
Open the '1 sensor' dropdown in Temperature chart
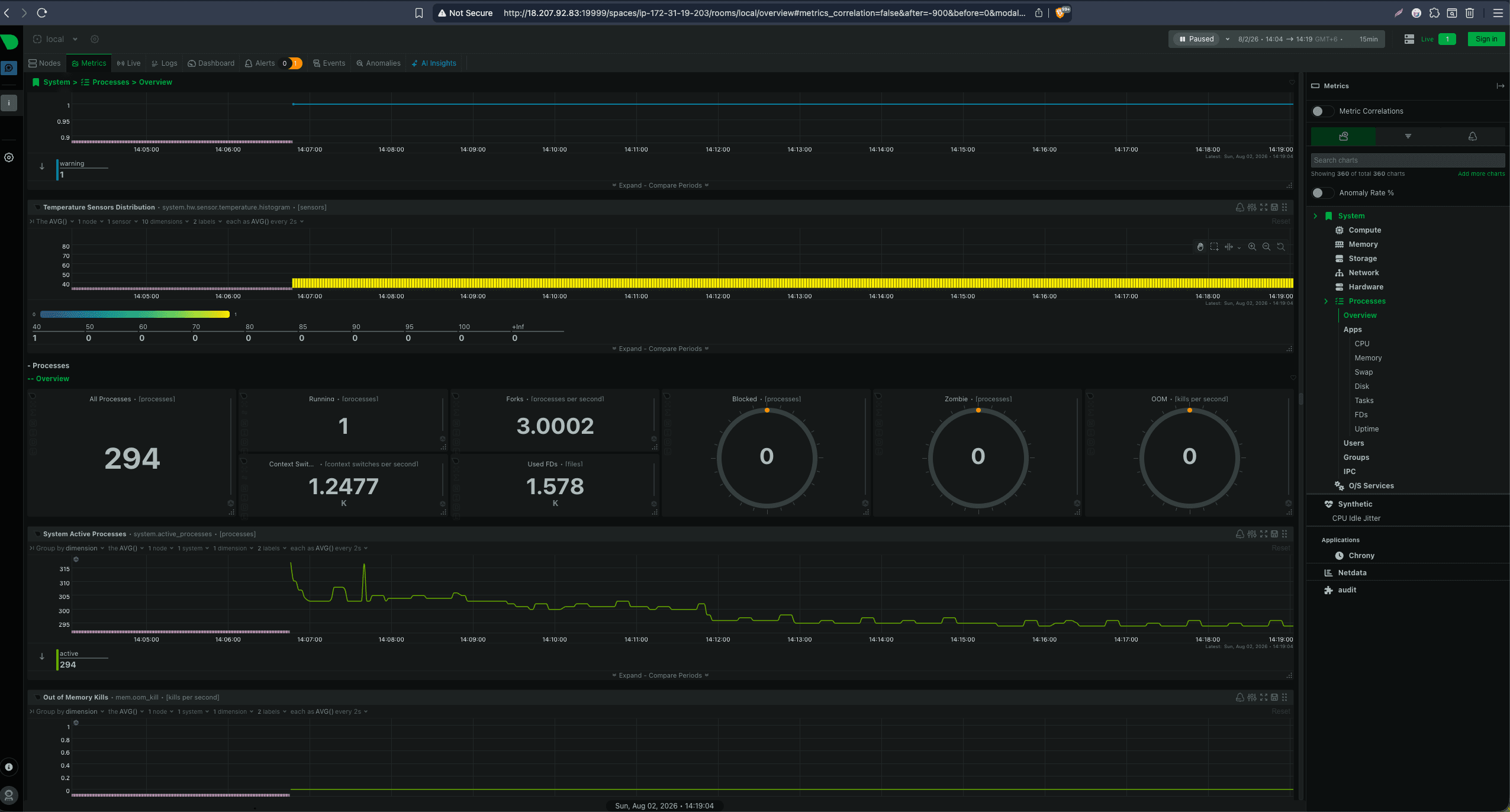122,222
